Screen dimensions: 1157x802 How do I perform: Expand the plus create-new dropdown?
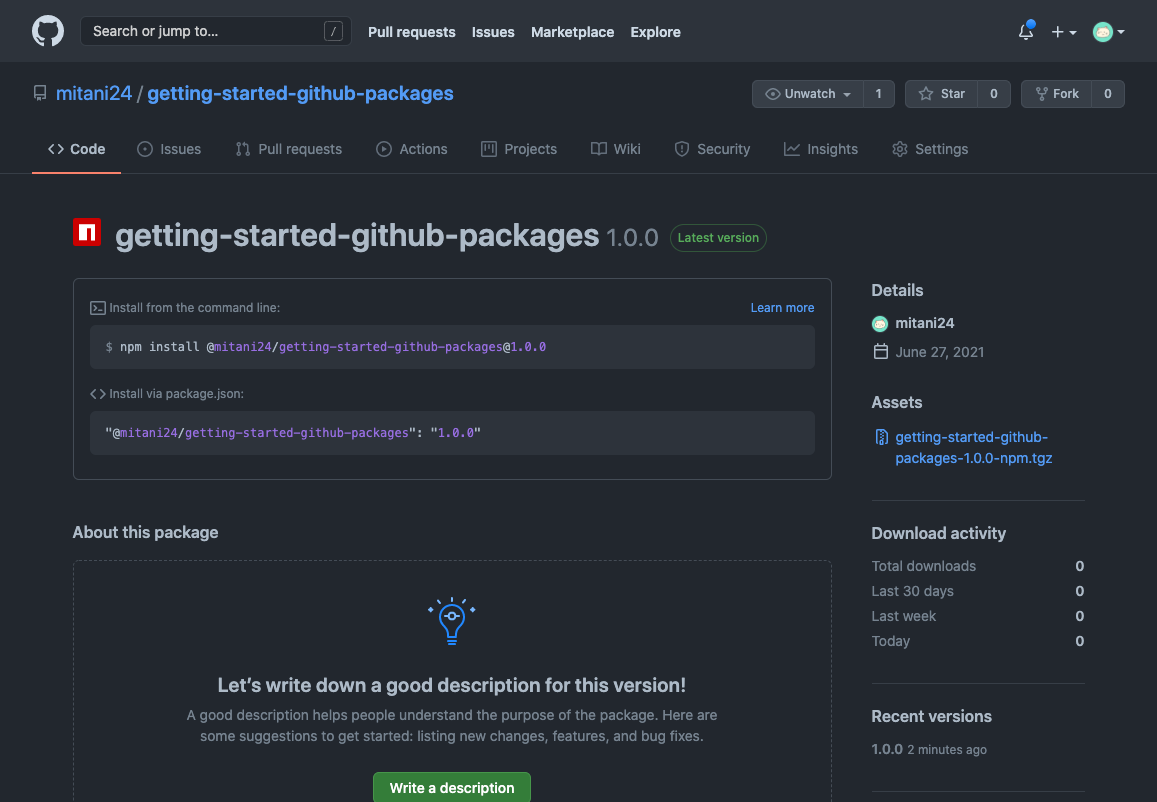[1064, 32]
